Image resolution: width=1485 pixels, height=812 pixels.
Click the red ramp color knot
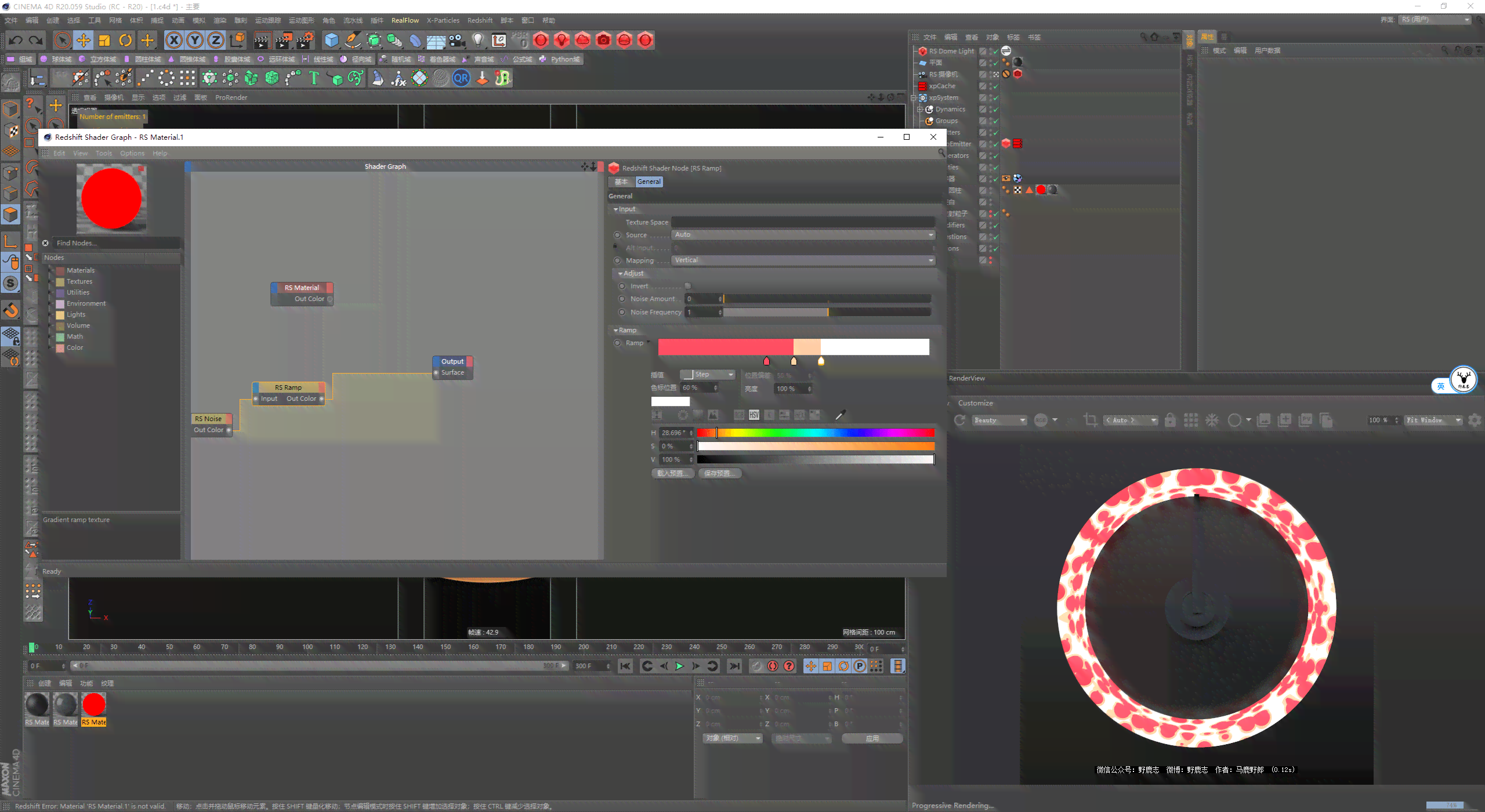pos(766,361)
